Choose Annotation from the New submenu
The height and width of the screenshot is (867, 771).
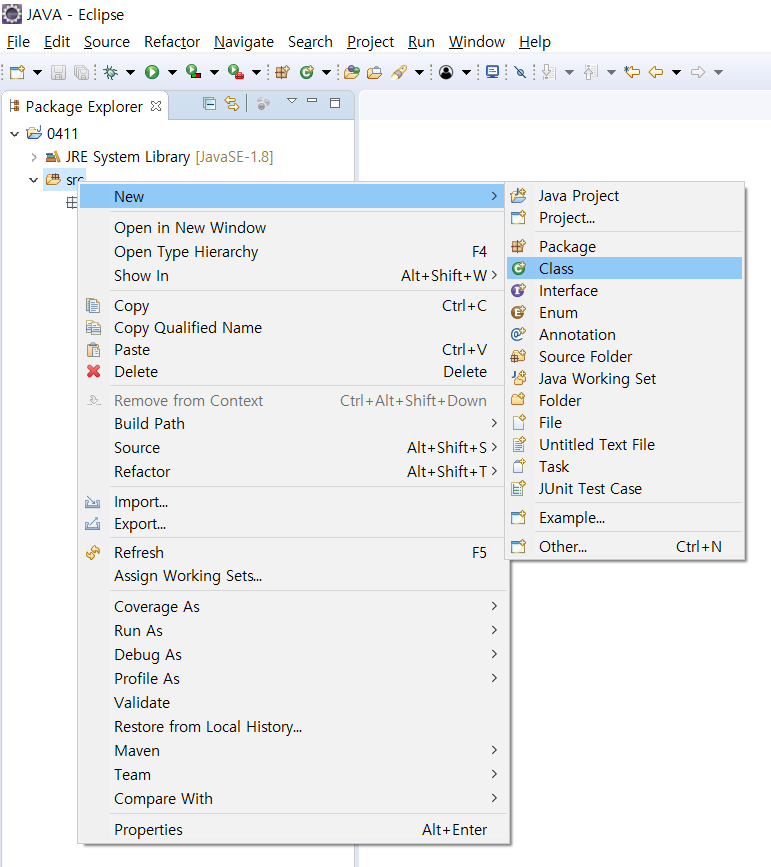click(624, 335)
